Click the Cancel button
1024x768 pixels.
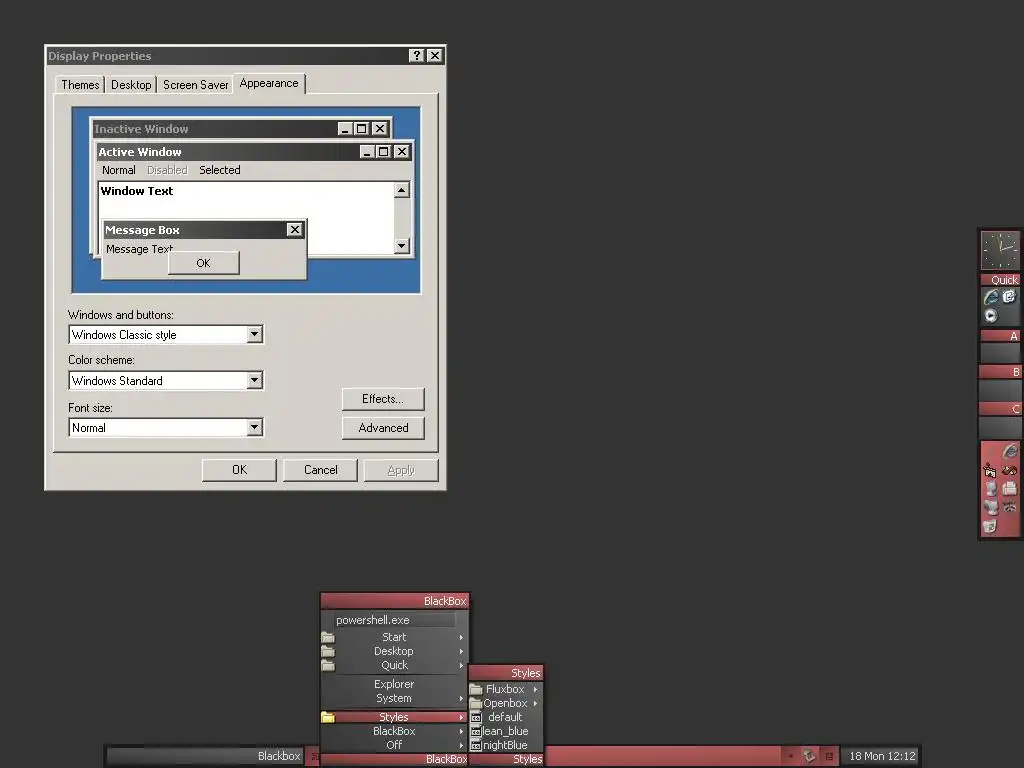[x=320, y=470]
